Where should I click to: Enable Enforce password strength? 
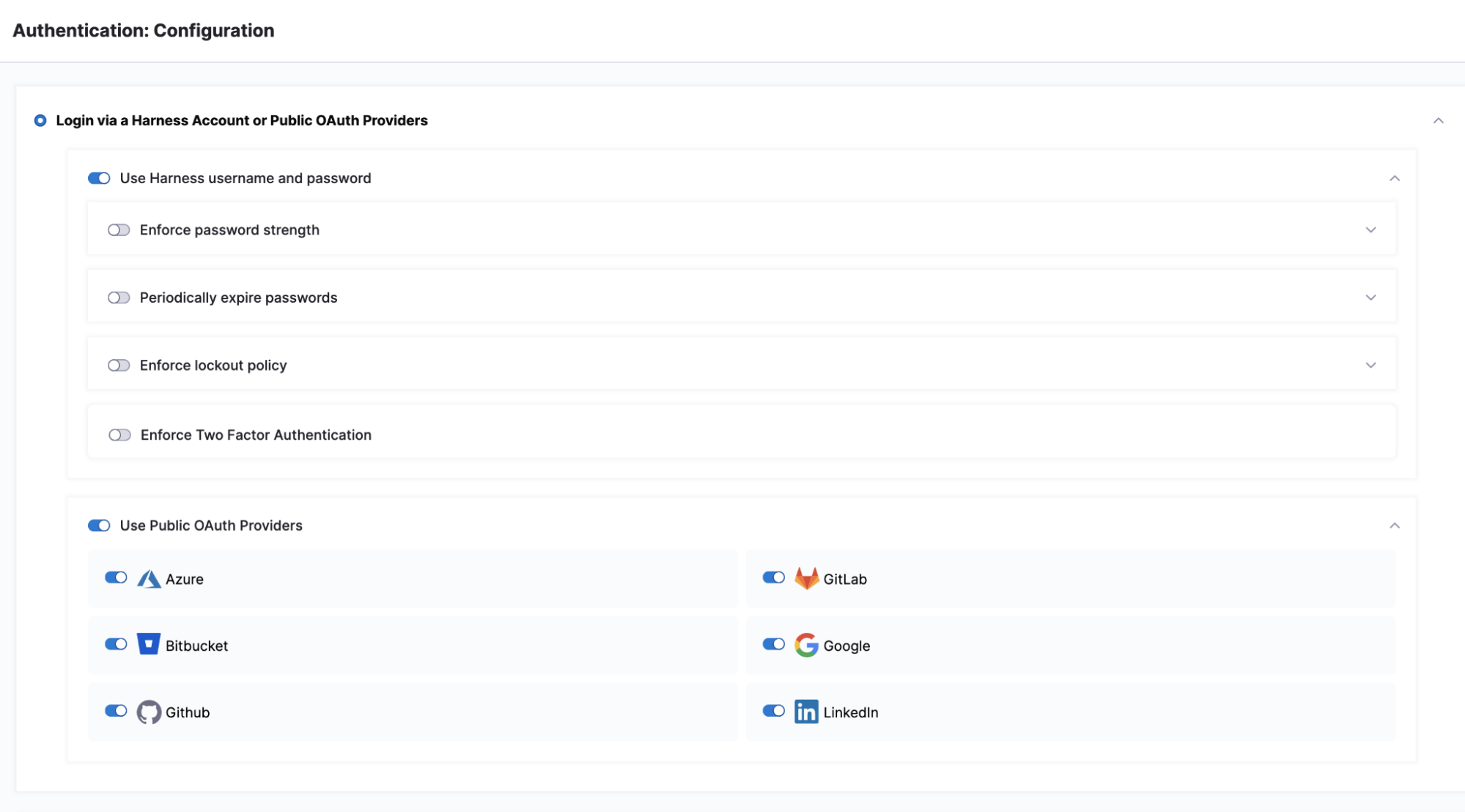118,229
